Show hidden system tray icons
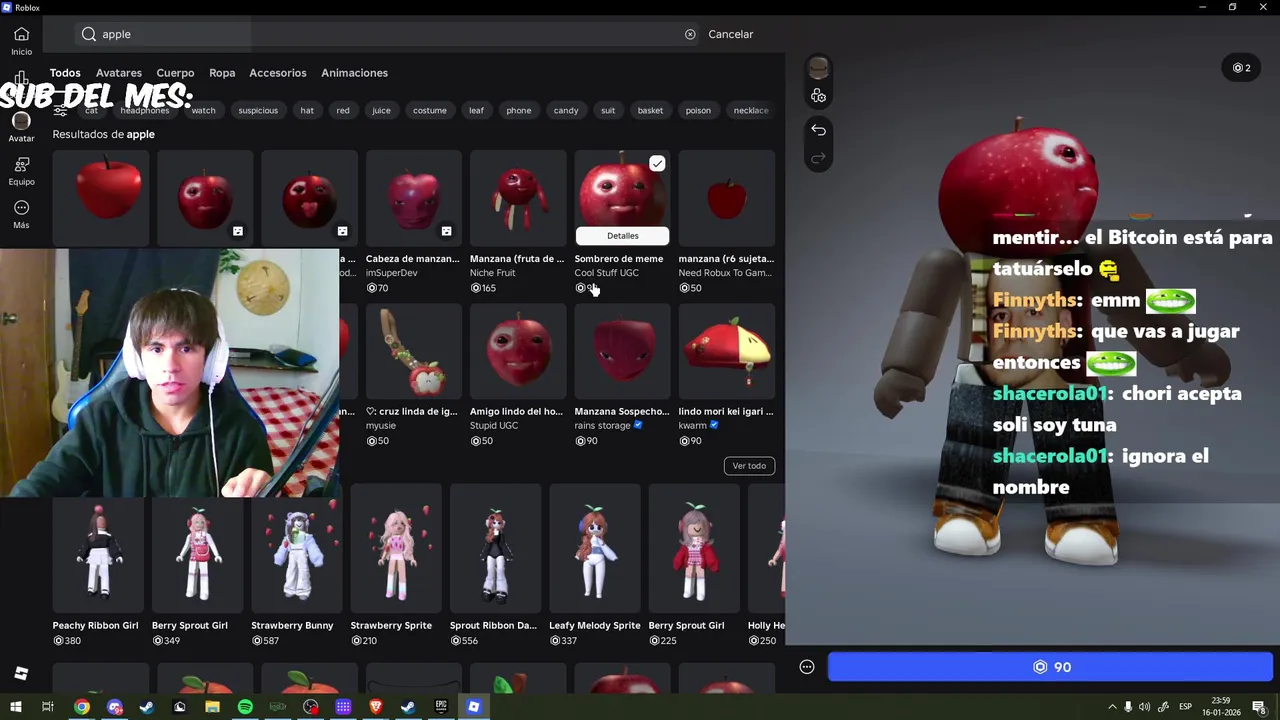This screenshot has height=720, width=1280. point(1112,707)
